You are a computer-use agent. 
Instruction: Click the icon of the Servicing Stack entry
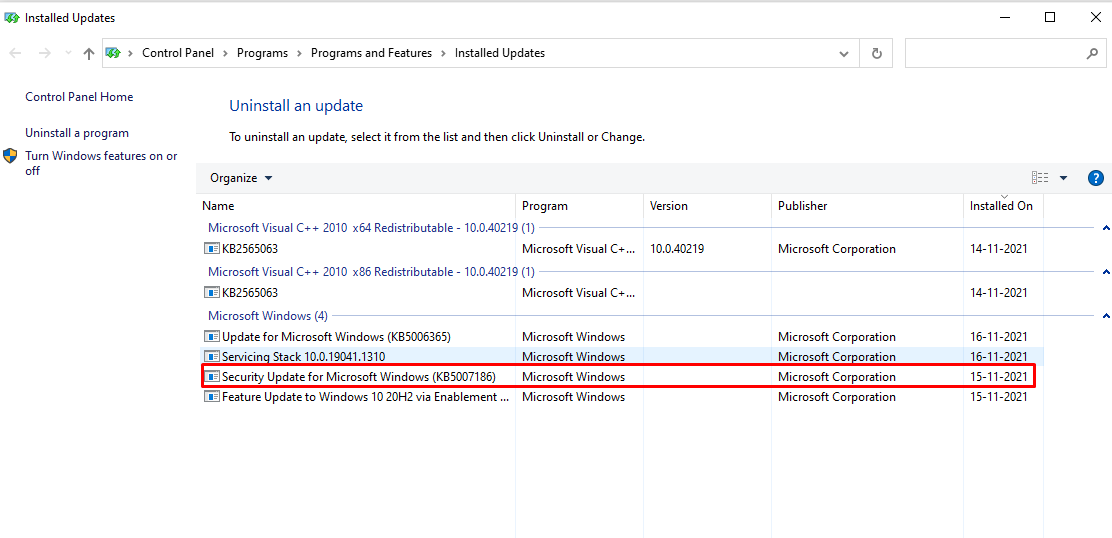211,357
